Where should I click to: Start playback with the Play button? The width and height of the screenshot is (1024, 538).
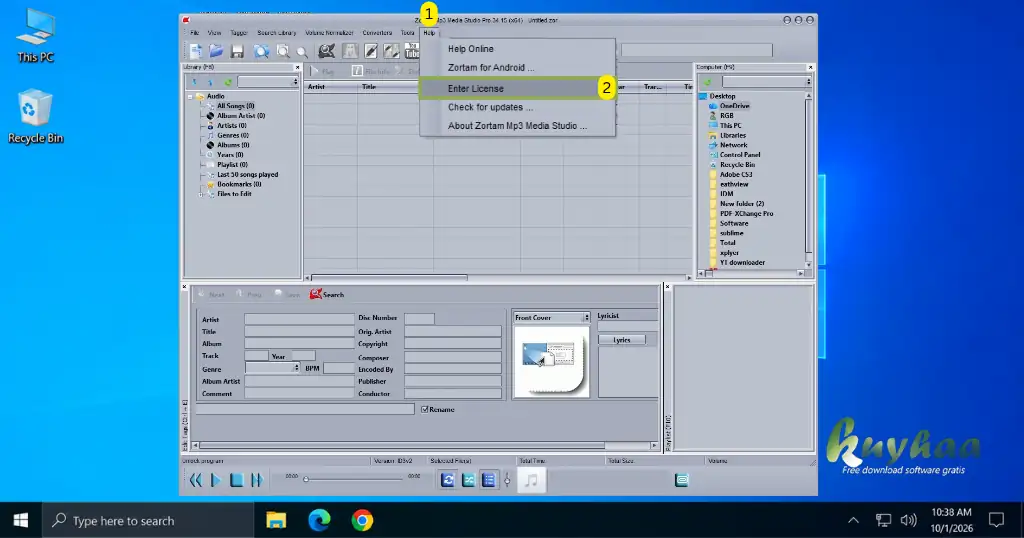point(216,481)
